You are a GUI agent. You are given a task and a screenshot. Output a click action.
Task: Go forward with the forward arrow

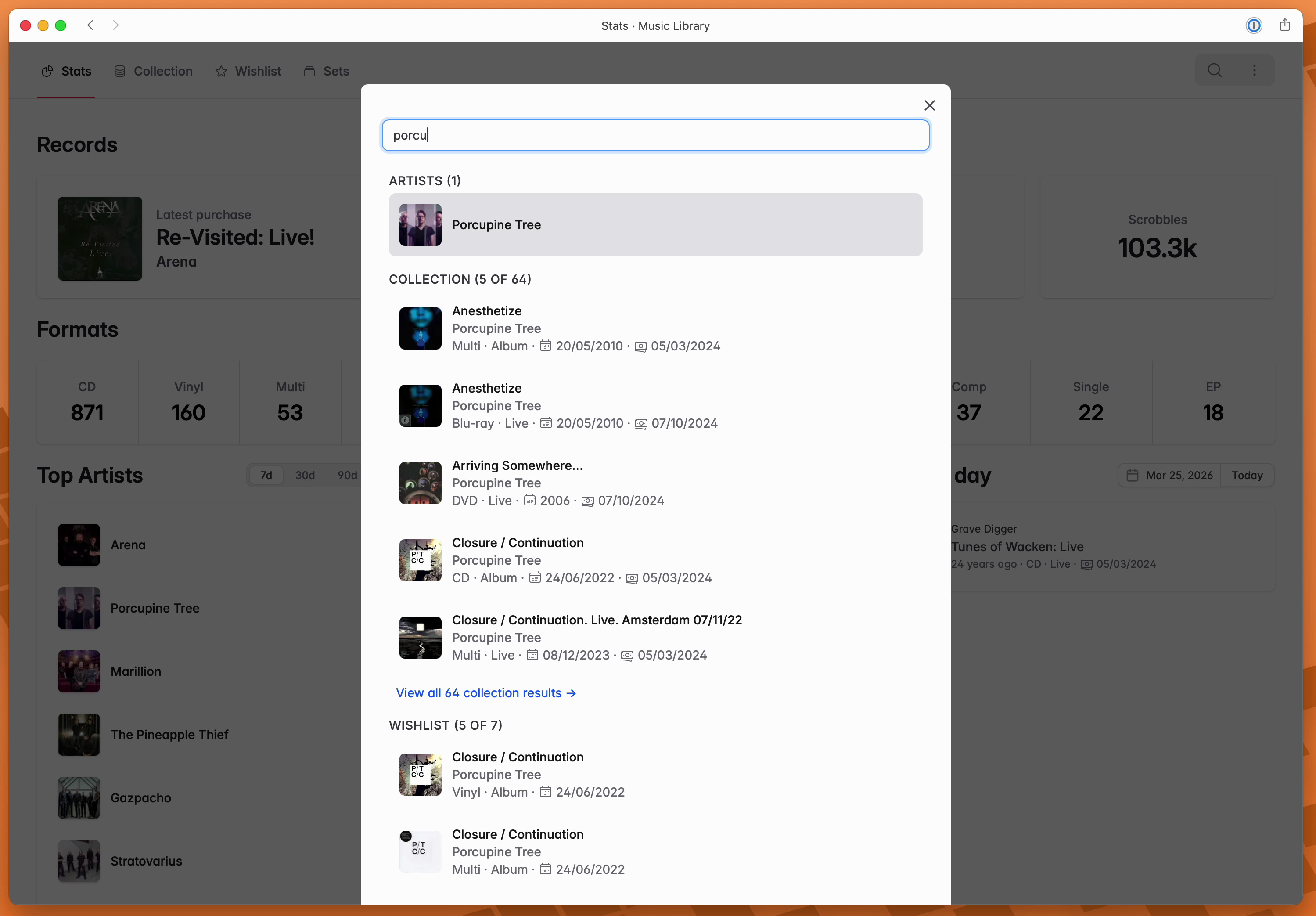click(116, 25)
